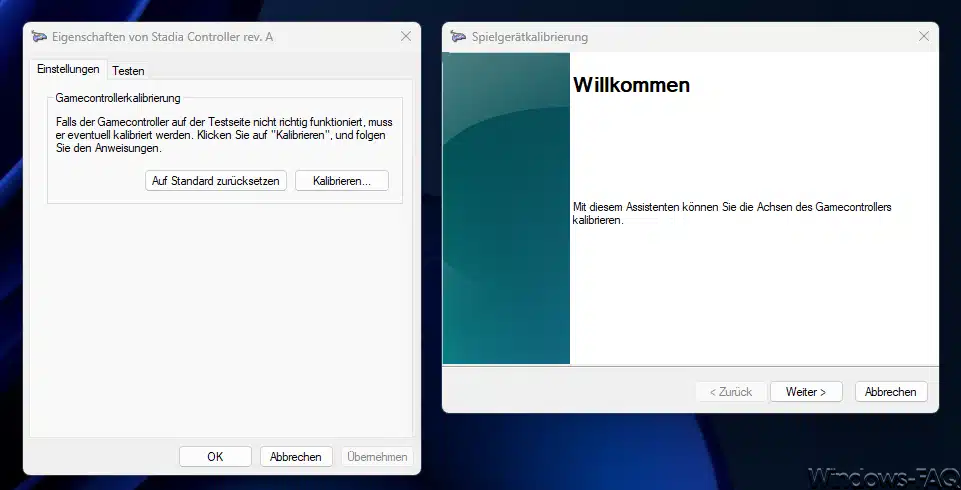The image size is (961, 490).
Task: Click the controller icon in the Spielgerätkalibrierung title bar
Action: coord(458,37)
